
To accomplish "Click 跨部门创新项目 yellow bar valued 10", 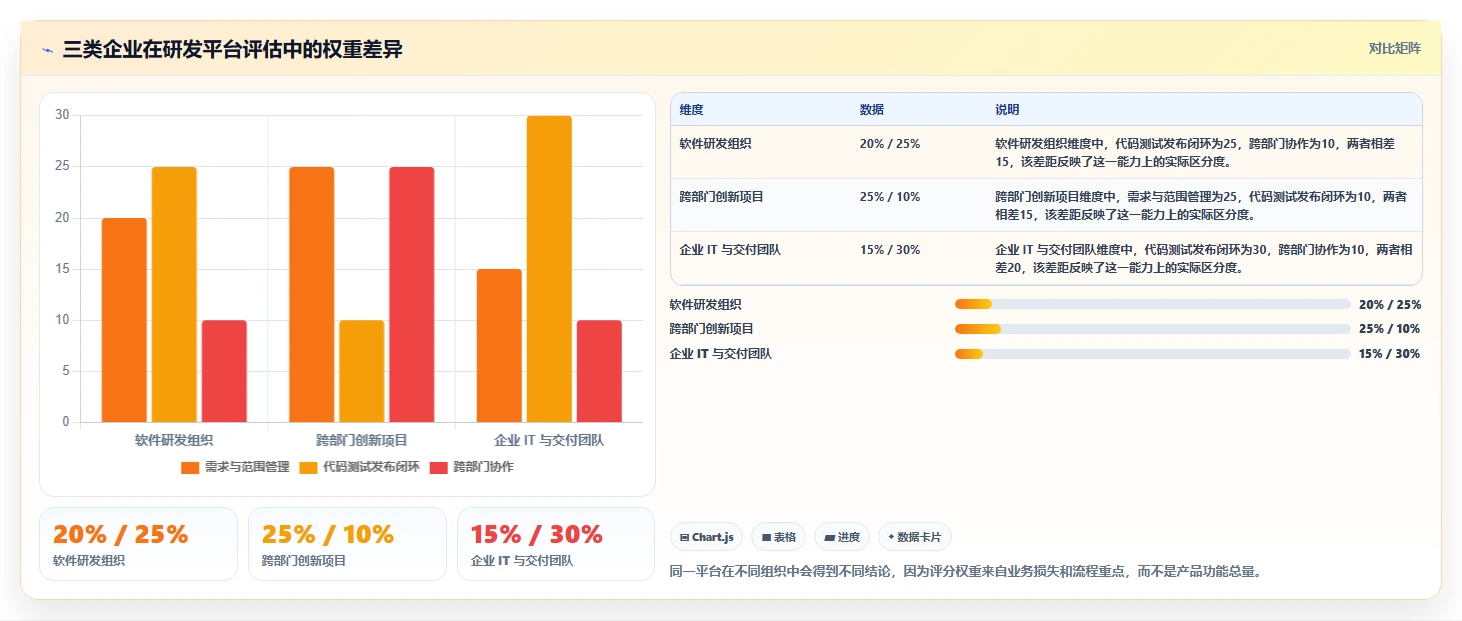I will pos(362,371).
